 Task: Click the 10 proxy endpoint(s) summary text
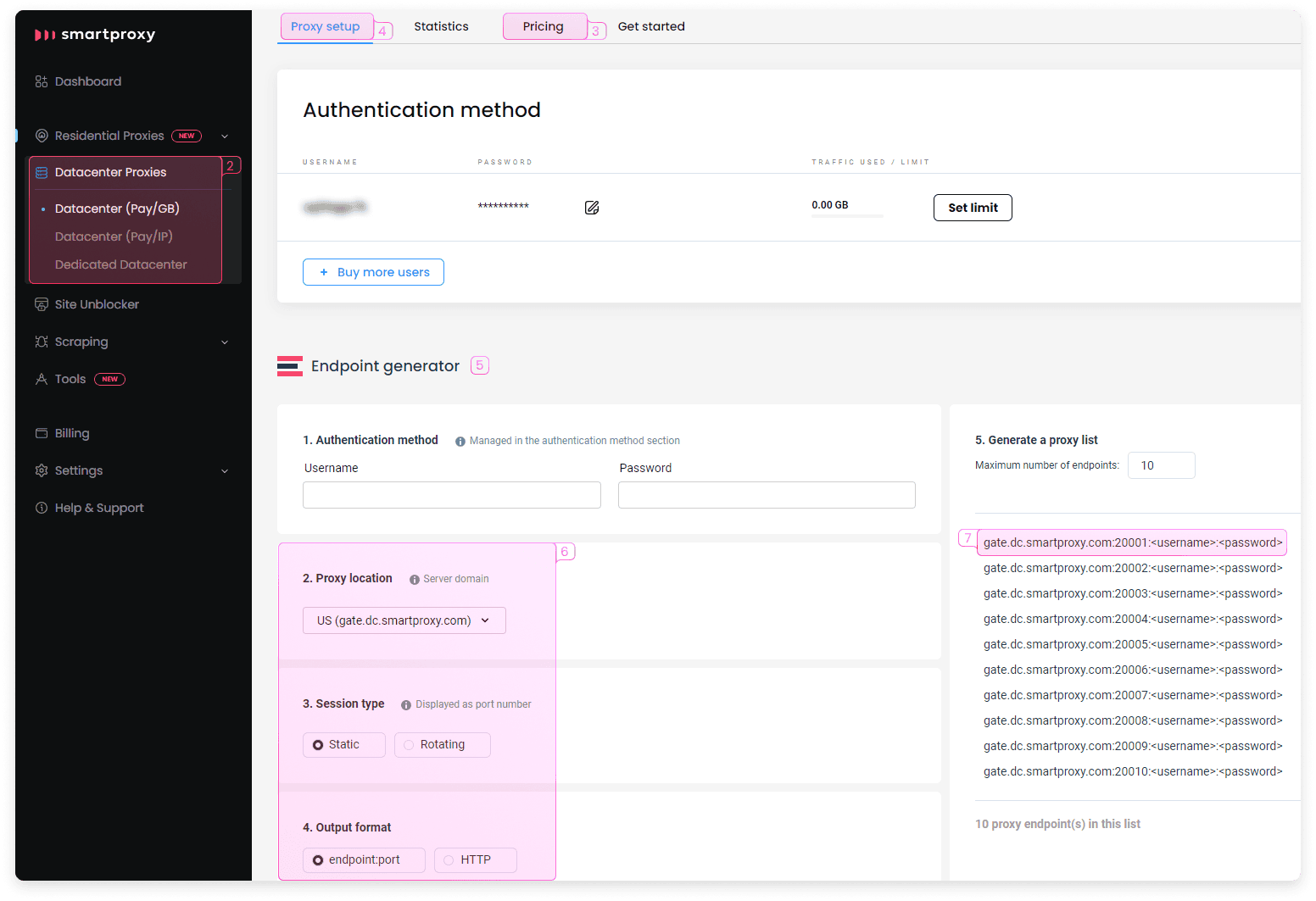tap(1057, 824)
